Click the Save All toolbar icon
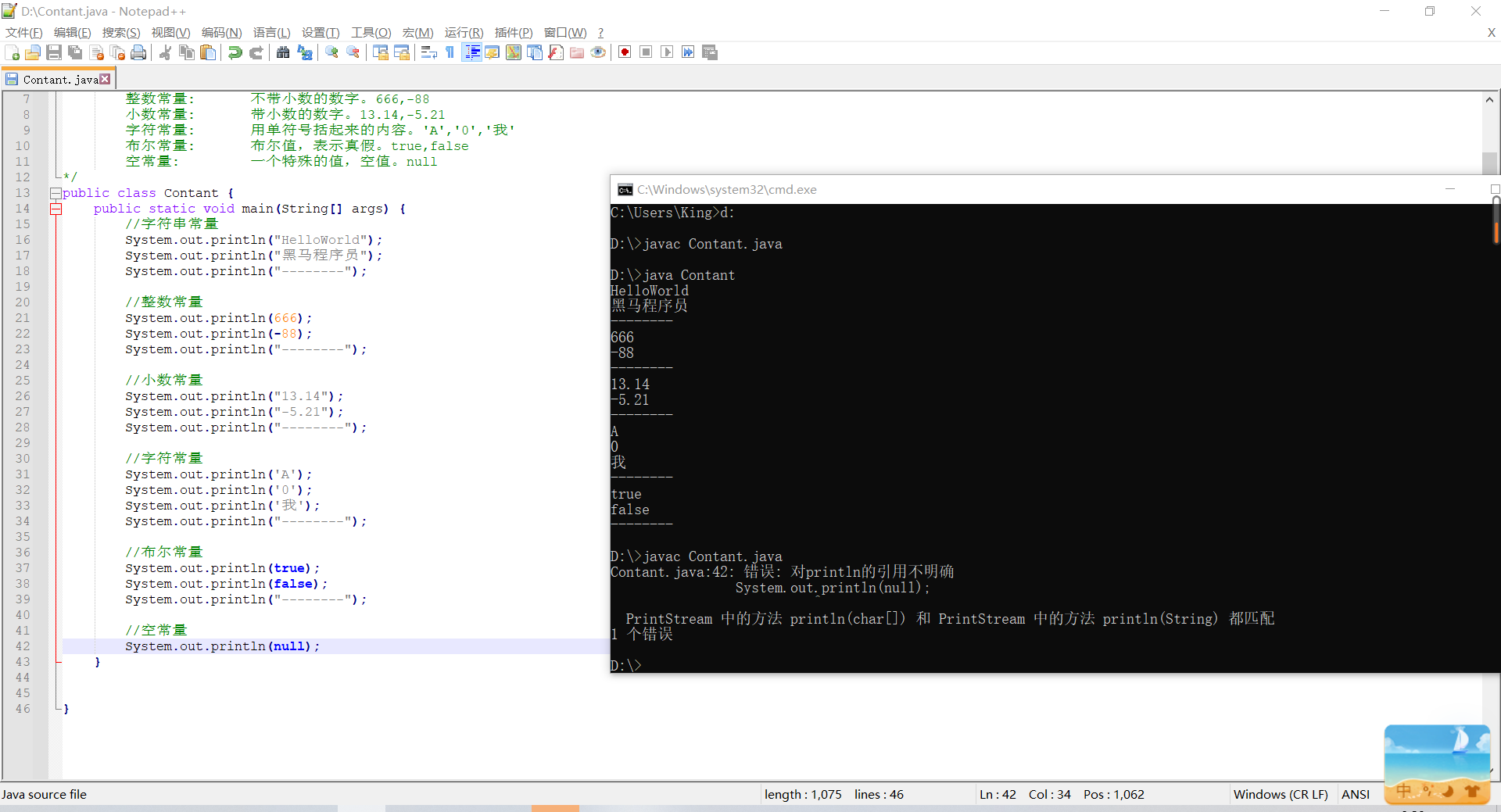The width and height of the screenshot is (1501, 812). (x=75, y=52)
